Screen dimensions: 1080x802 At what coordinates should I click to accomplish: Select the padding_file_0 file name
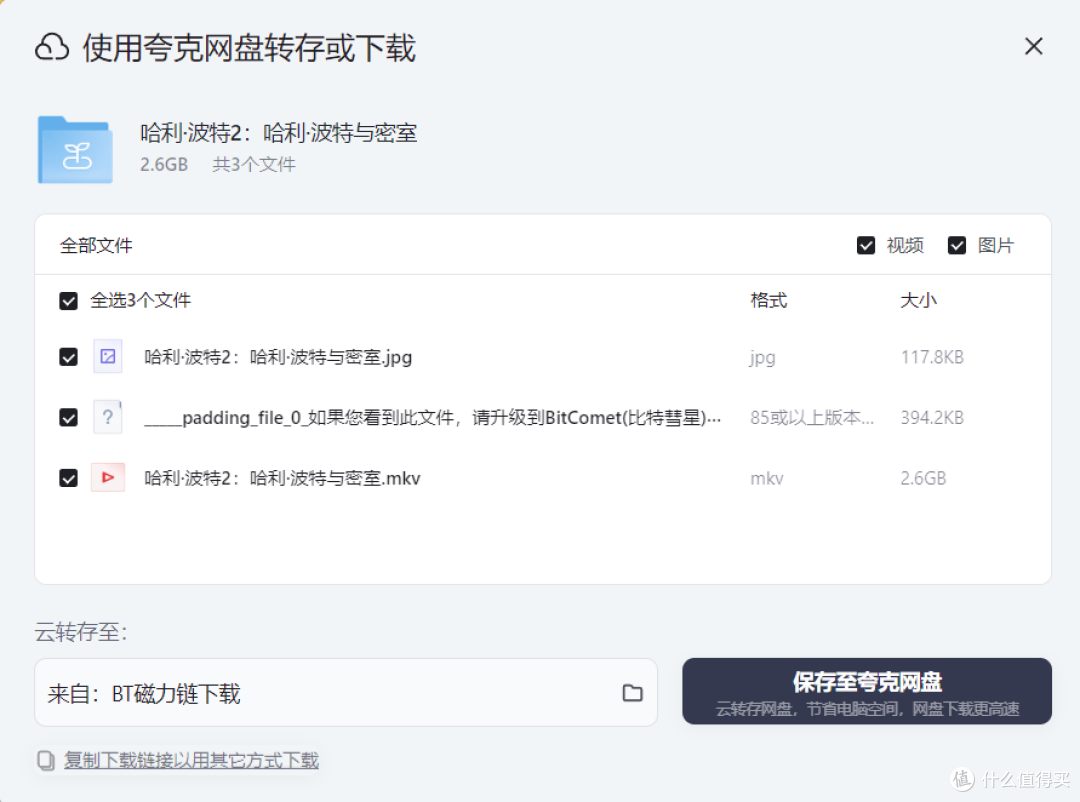(x=433, y=418)
